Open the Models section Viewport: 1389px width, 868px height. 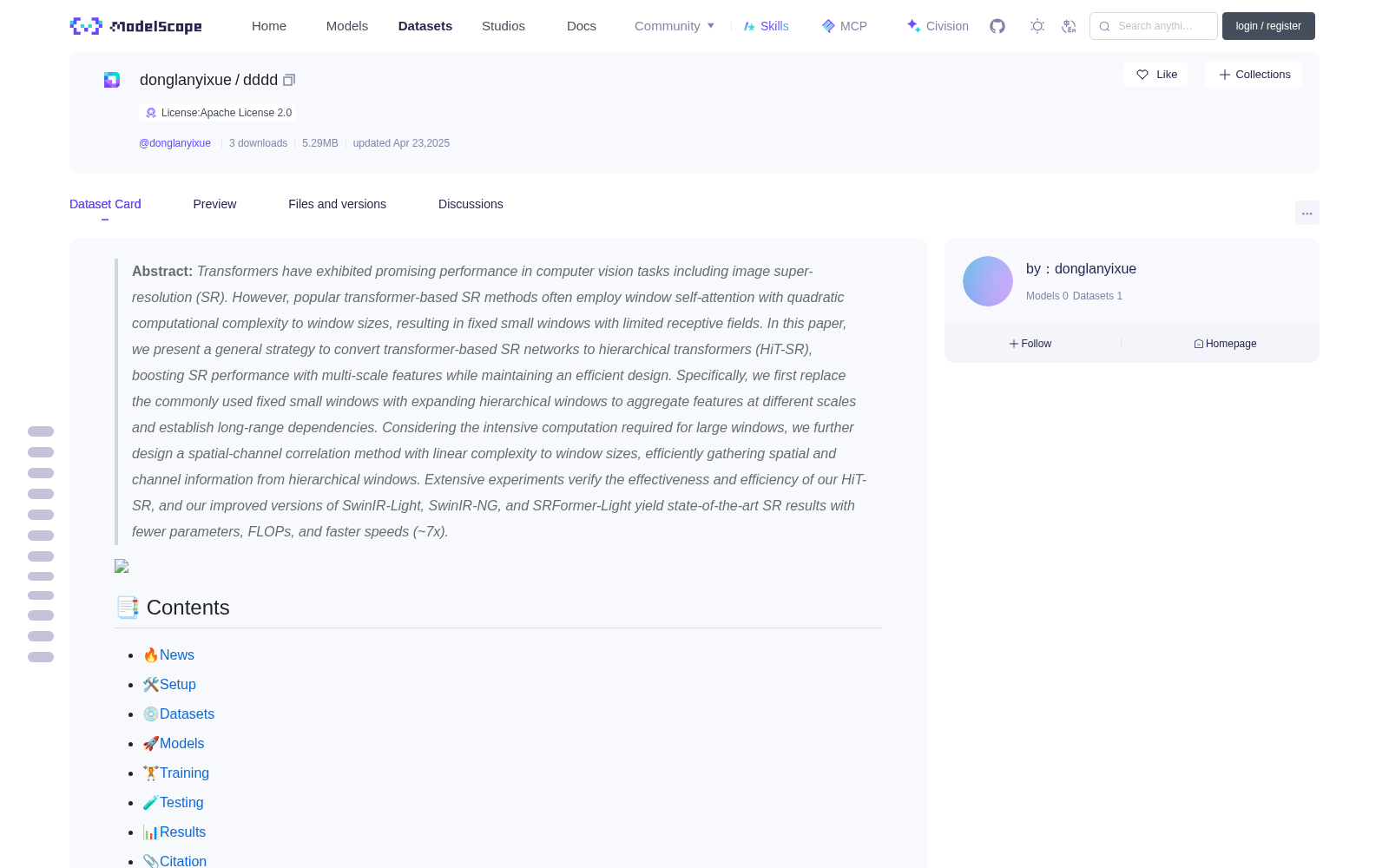pos(347,26)
